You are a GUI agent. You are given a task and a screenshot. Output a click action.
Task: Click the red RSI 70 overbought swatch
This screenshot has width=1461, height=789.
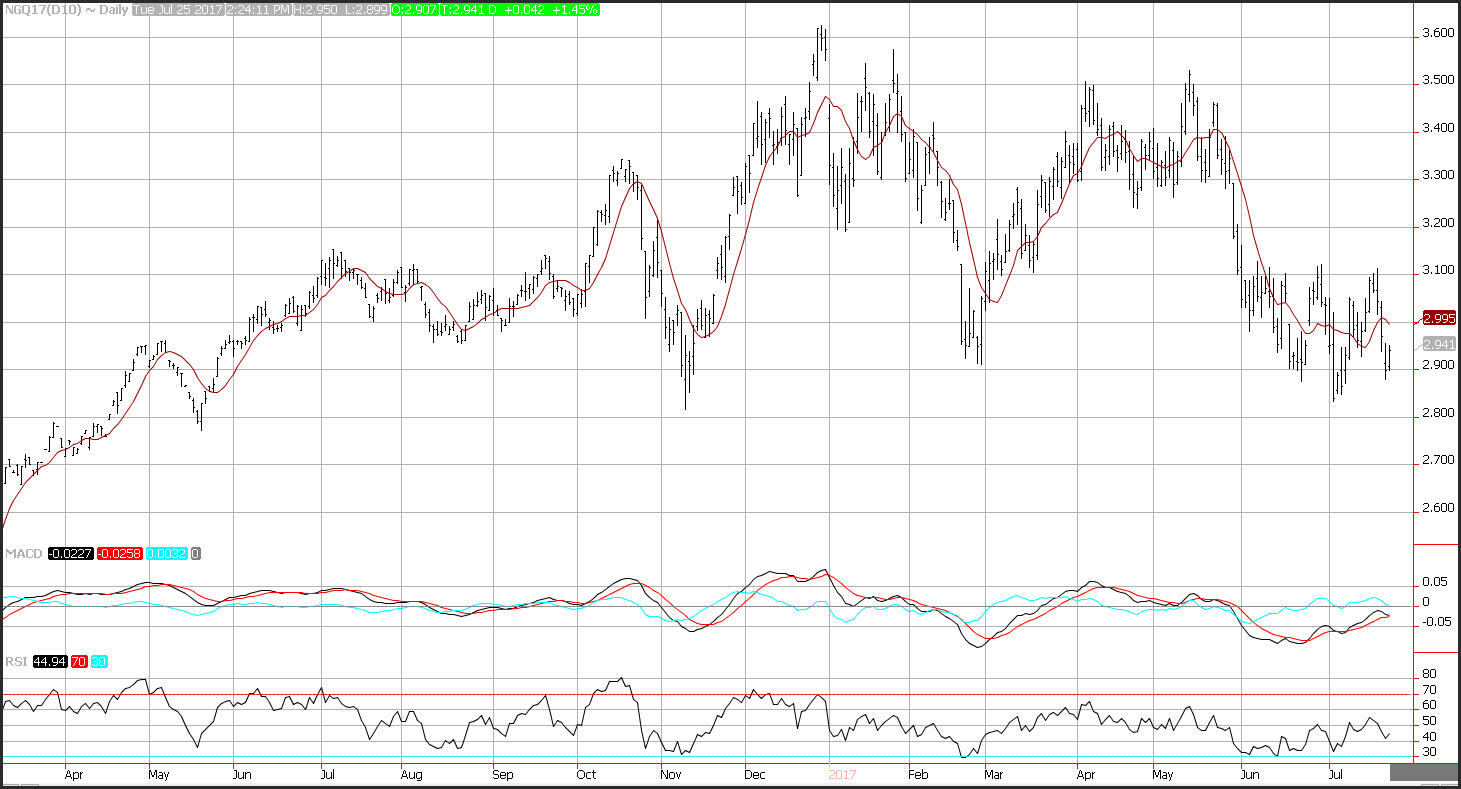tap(80, 662)
